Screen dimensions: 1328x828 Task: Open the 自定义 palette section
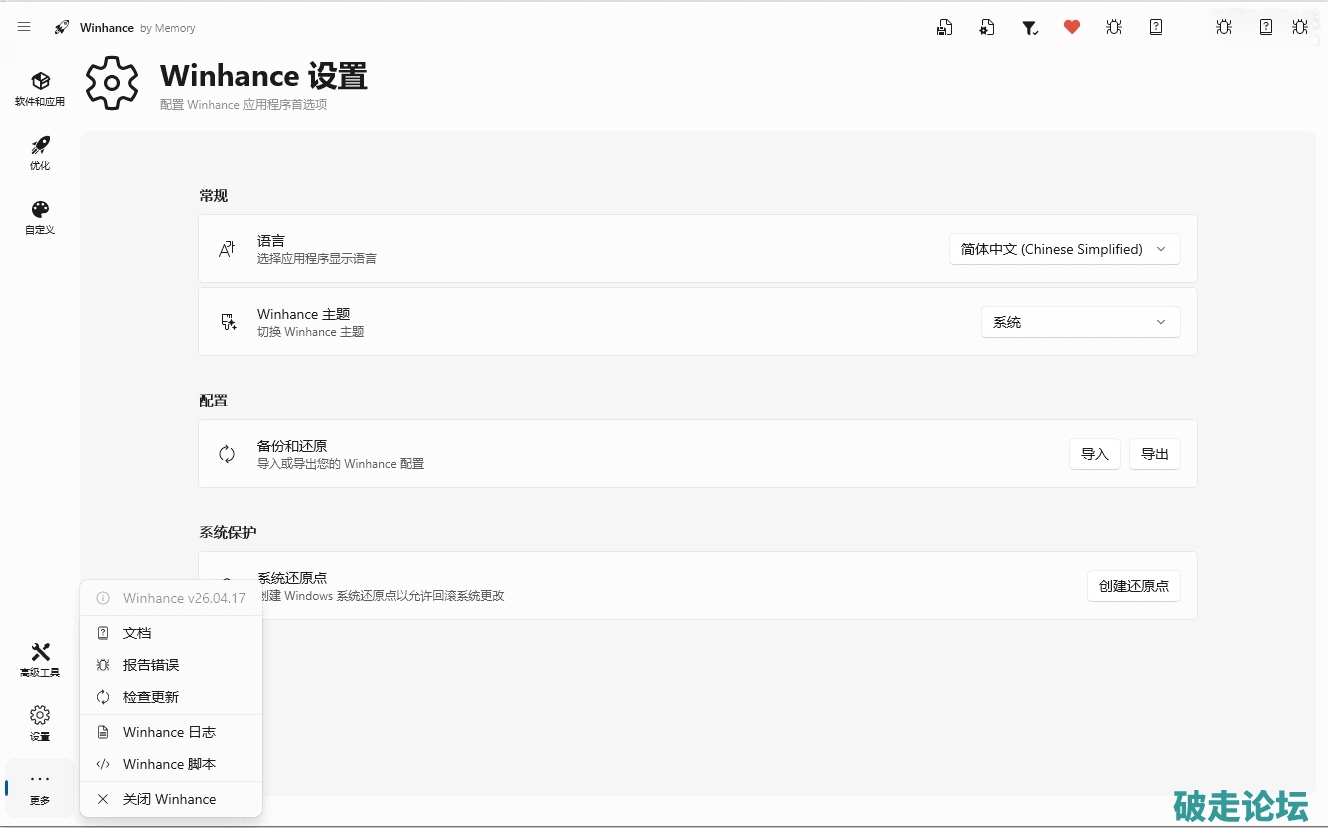40,217
